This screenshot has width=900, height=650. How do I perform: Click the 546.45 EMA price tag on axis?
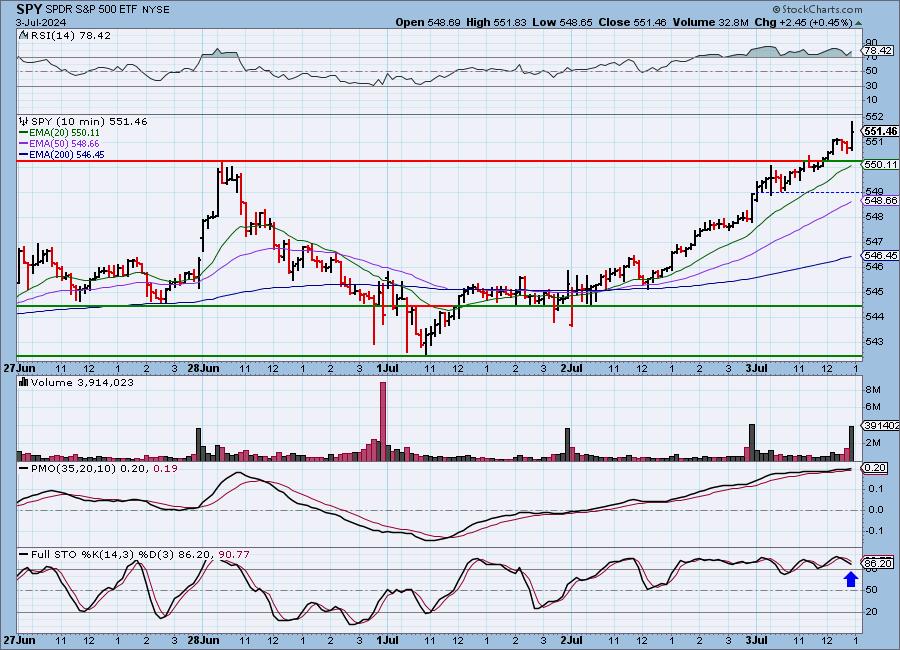pos(880,256)
